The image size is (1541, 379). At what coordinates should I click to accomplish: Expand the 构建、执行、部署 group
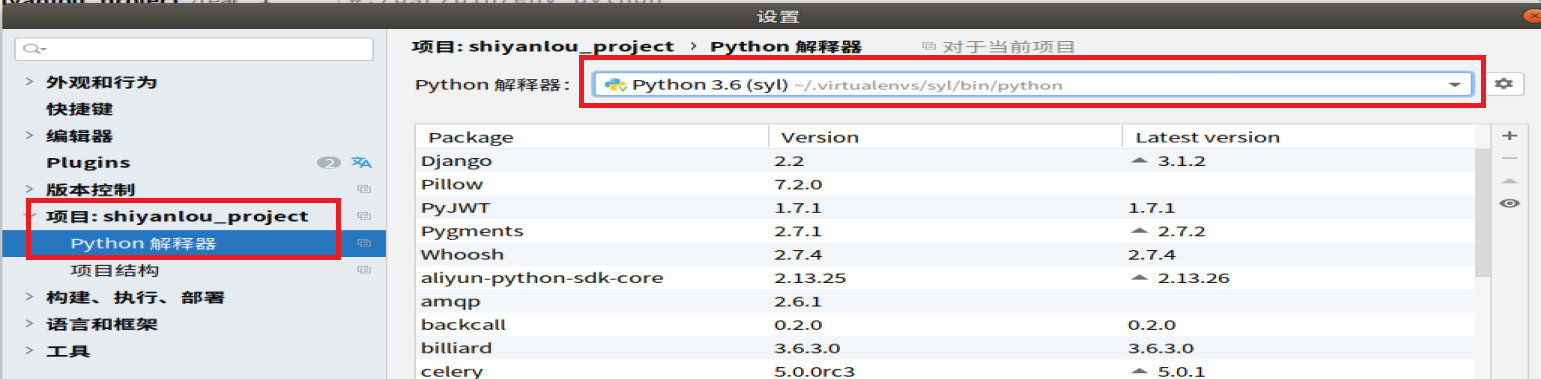[x=30, y=297]
